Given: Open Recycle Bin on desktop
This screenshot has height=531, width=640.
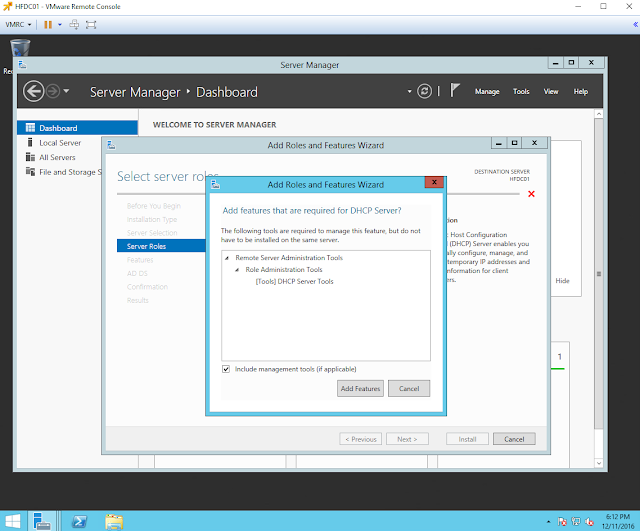Looking at the screenshot, I should pos(19,48).
